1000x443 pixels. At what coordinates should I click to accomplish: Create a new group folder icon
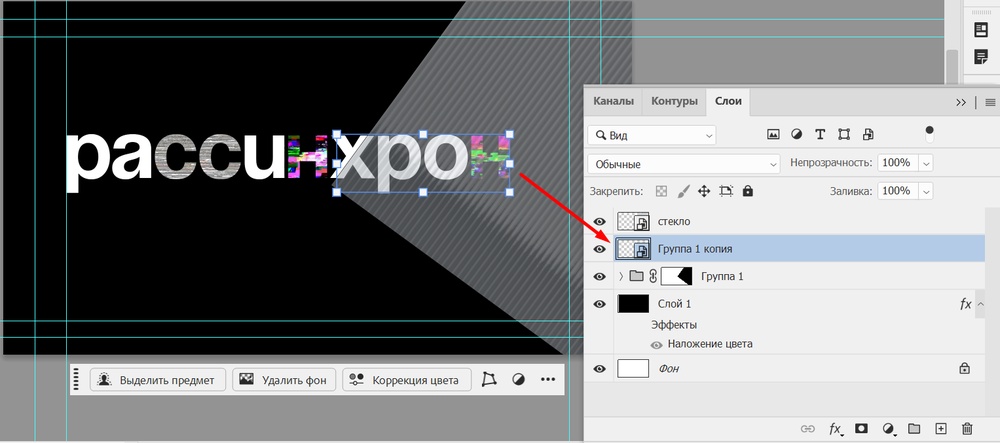(914, 428)
